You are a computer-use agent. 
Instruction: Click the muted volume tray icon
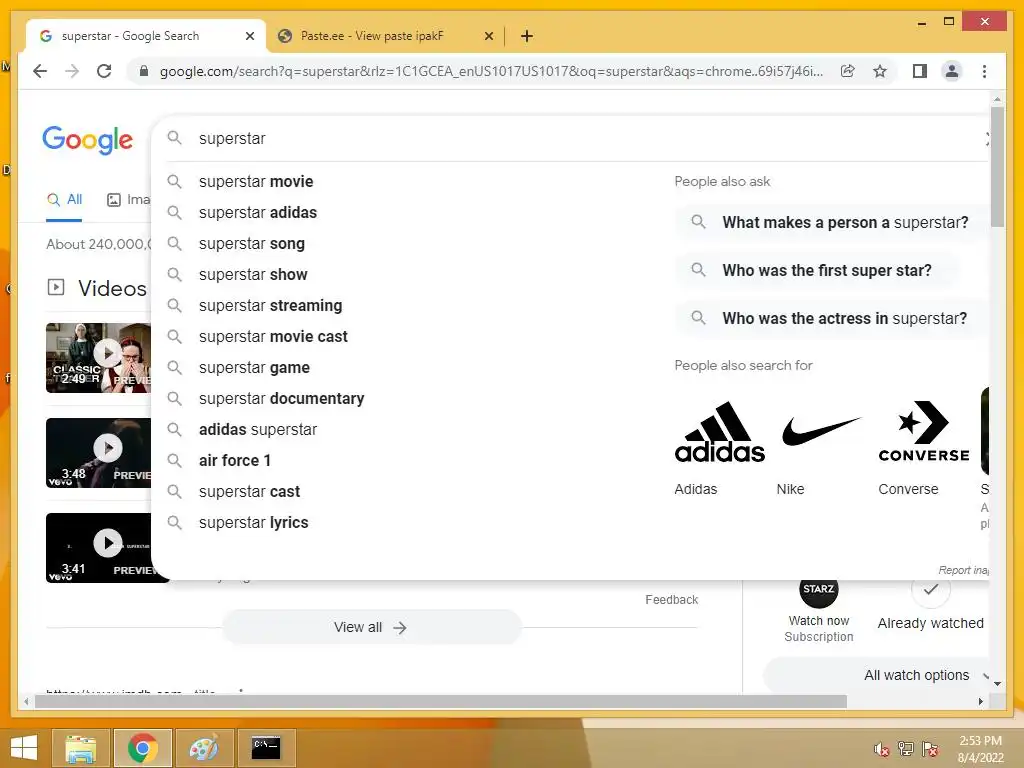(x=882, y=750)
